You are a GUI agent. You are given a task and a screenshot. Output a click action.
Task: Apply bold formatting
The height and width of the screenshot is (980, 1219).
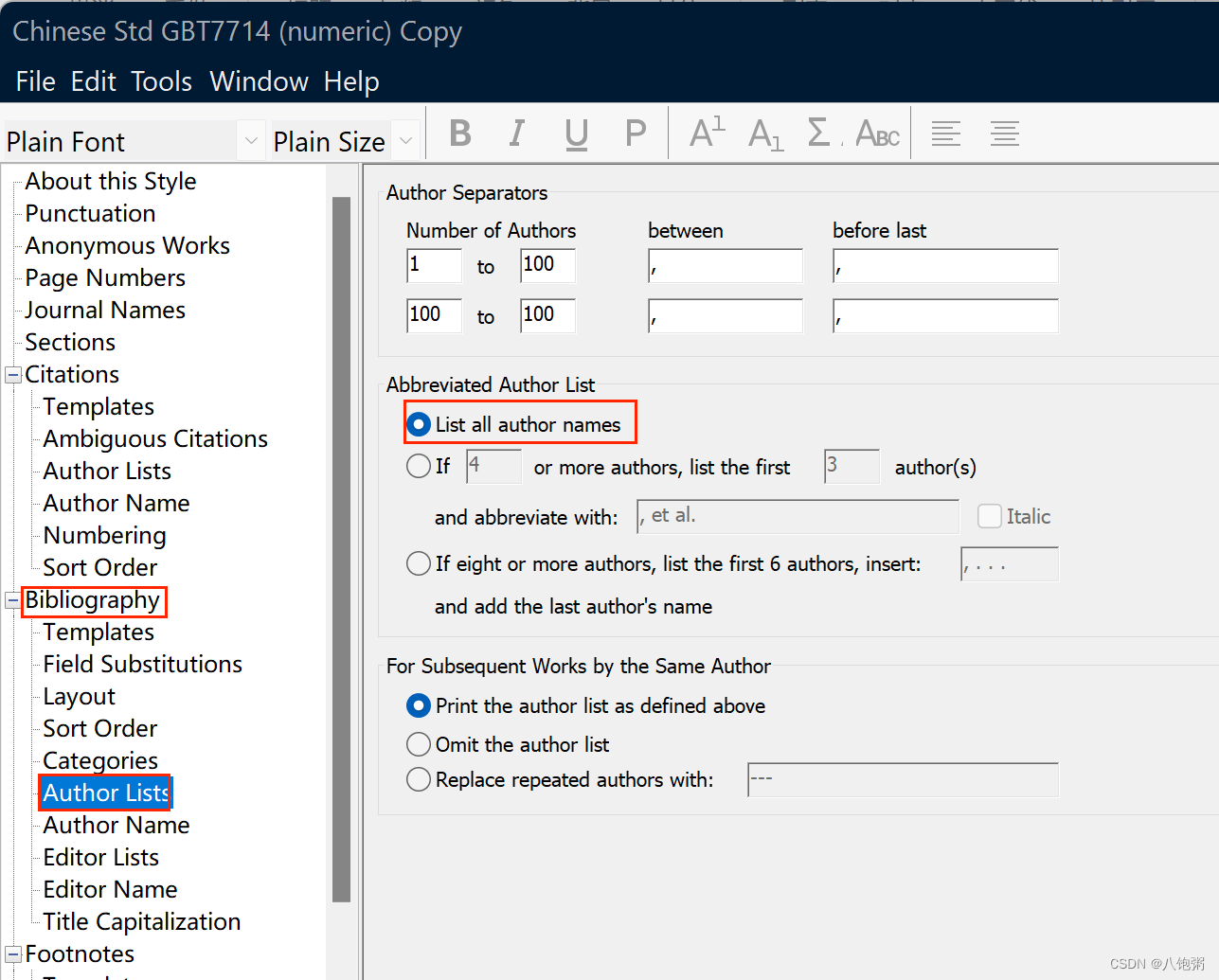(x=460, y=133)
